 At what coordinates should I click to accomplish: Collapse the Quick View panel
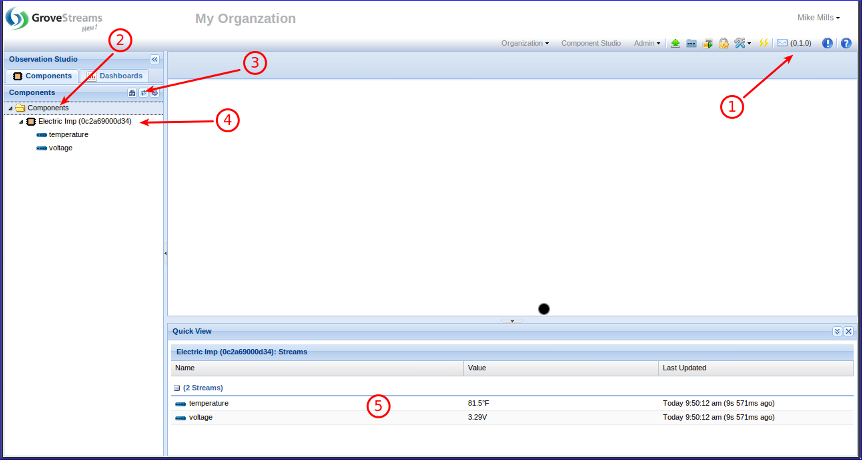point(837,331)
